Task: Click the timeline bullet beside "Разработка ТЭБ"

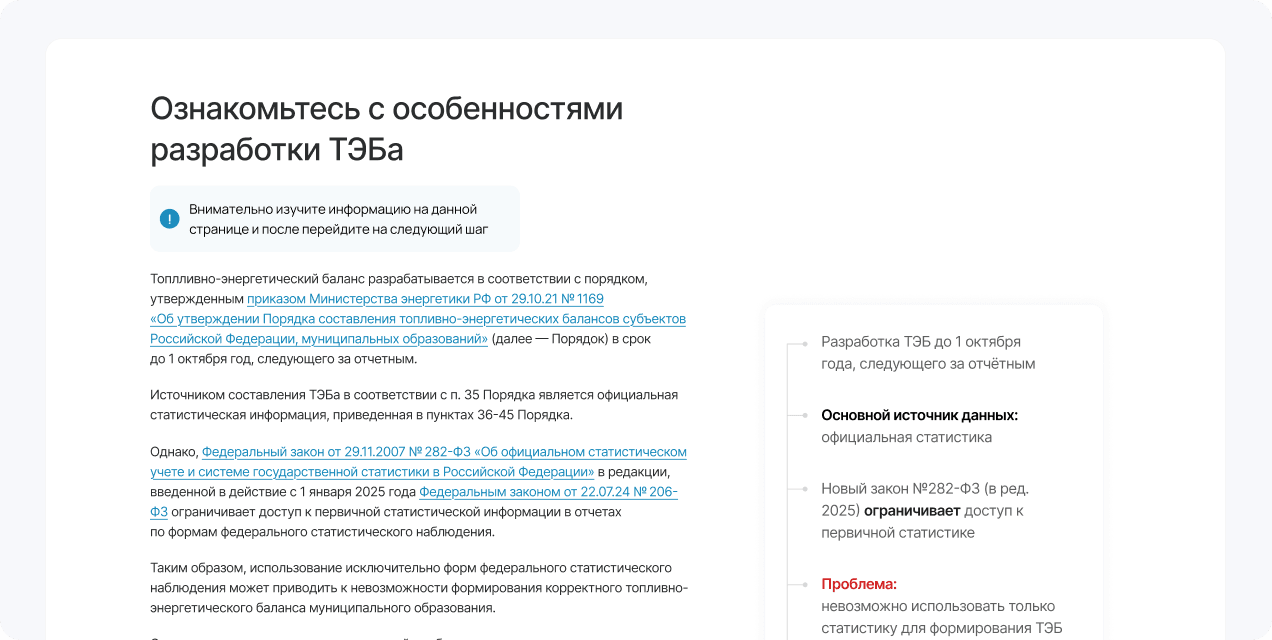Action: click(805, 343)
